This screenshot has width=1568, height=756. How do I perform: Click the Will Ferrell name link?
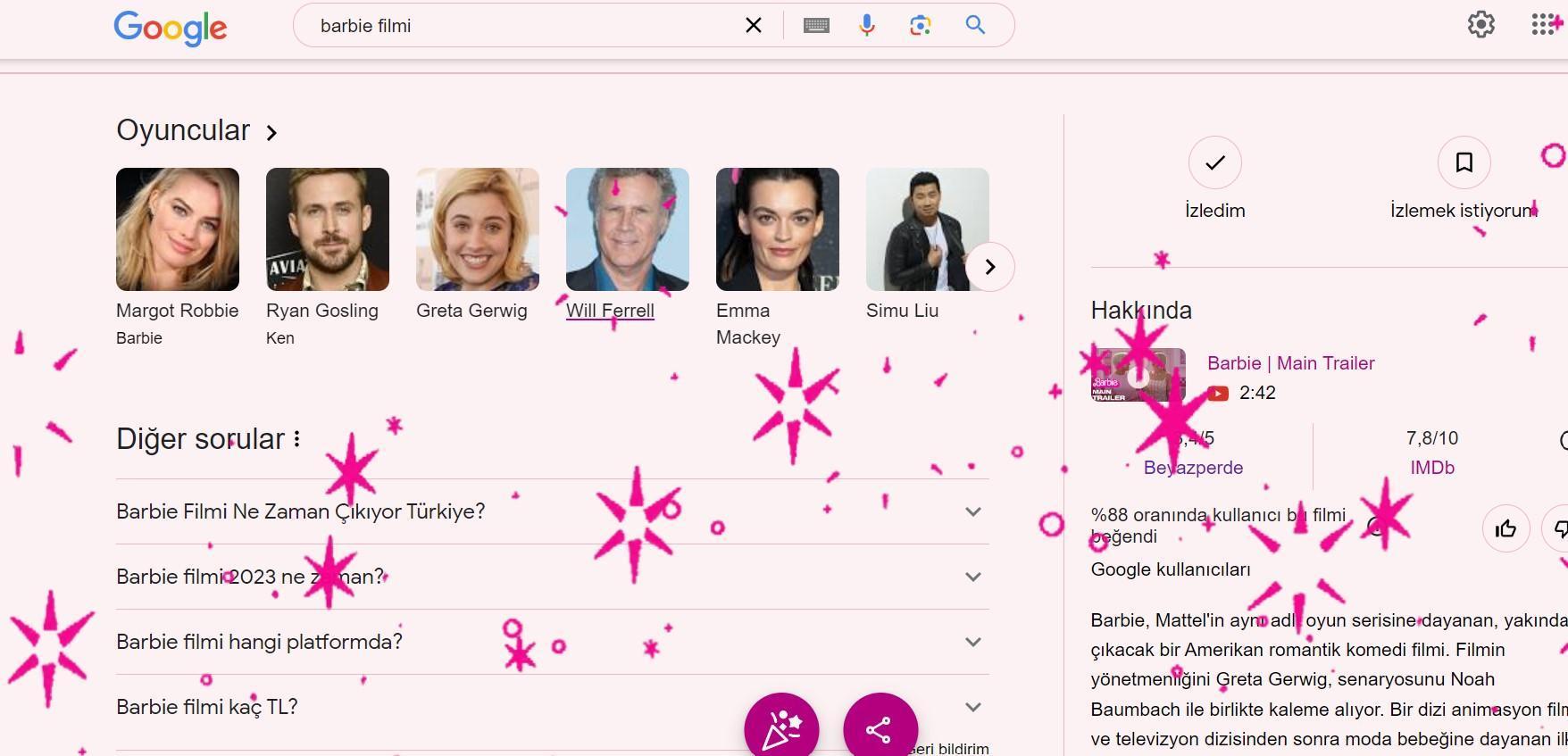[x=610, y=311]
